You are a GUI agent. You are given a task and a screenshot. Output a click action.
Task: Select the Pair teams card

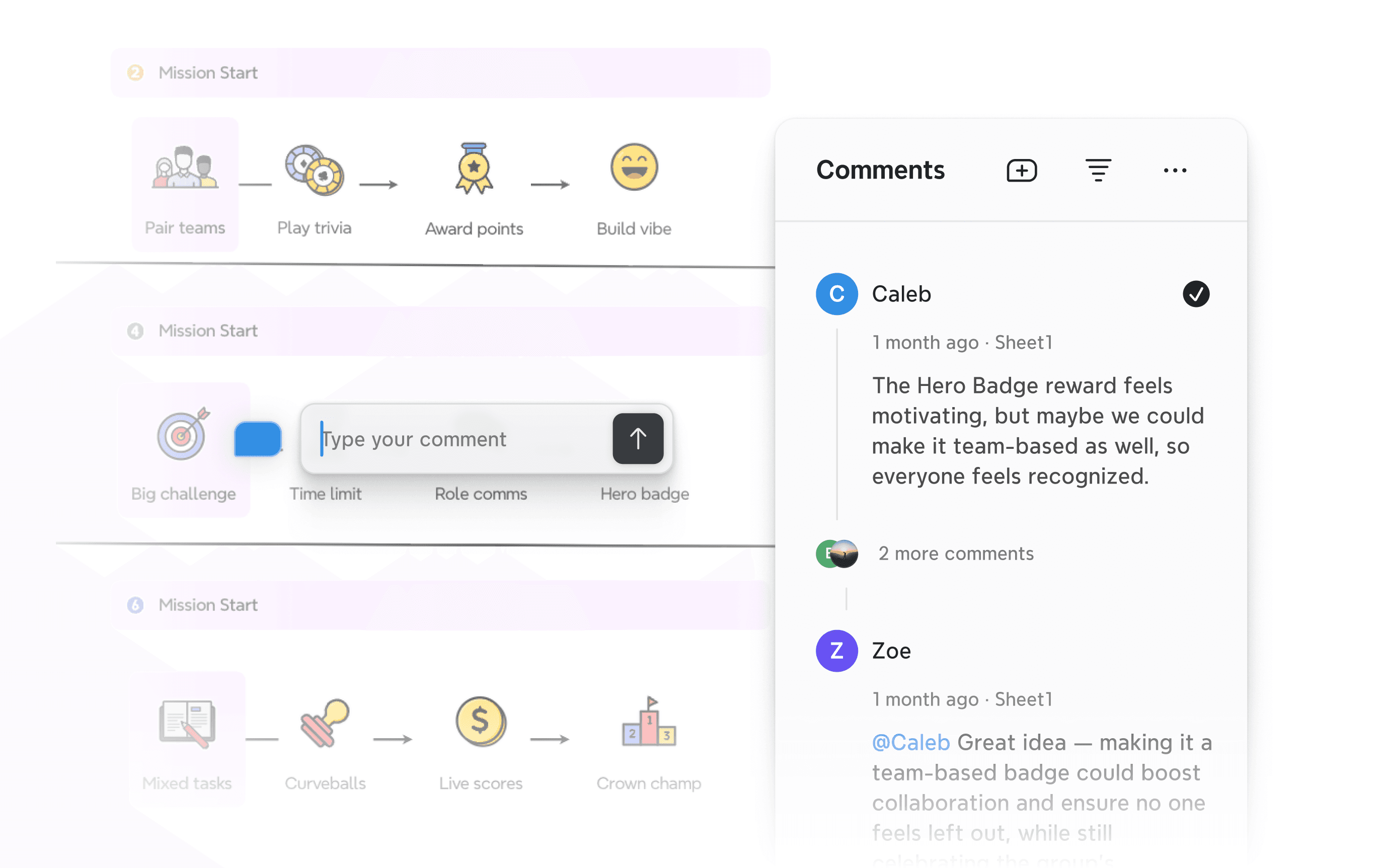[x=185, y=185]
